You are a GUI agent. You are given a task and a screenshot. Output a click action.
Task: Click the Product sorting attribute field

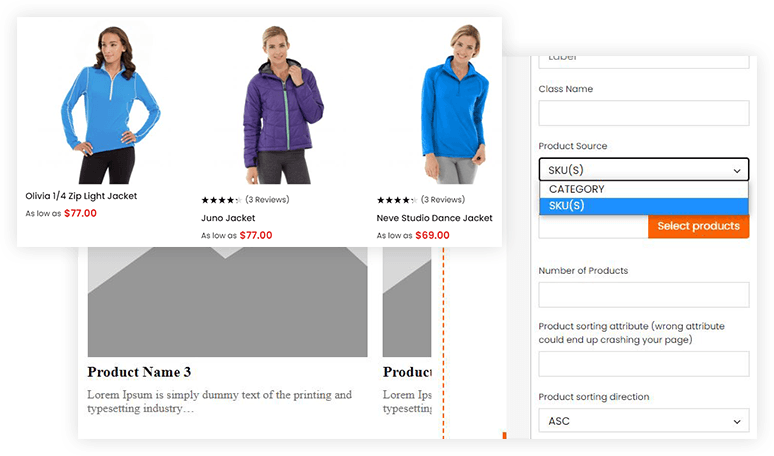coord(644,364)
